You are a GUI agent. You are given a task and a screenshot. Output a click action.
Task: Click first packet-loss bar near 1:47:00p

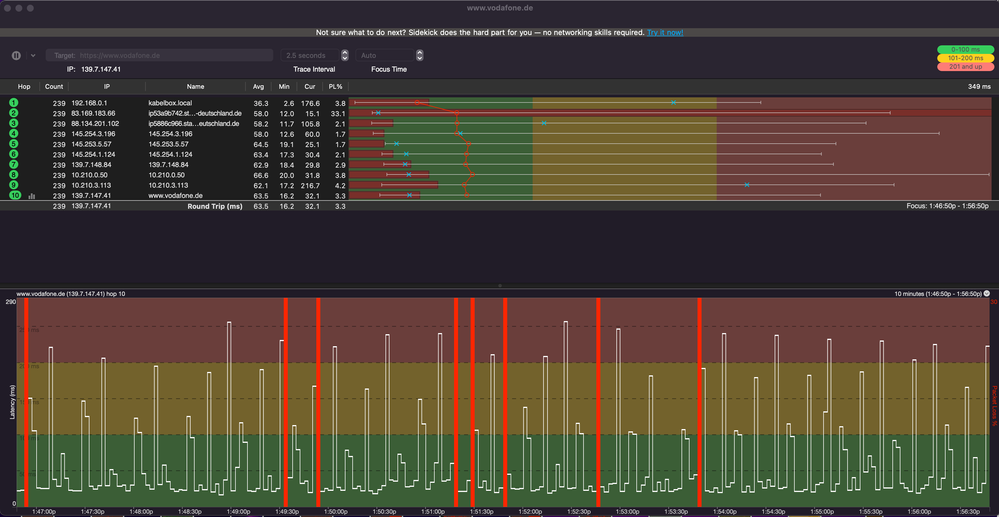[x=26, y=402]
